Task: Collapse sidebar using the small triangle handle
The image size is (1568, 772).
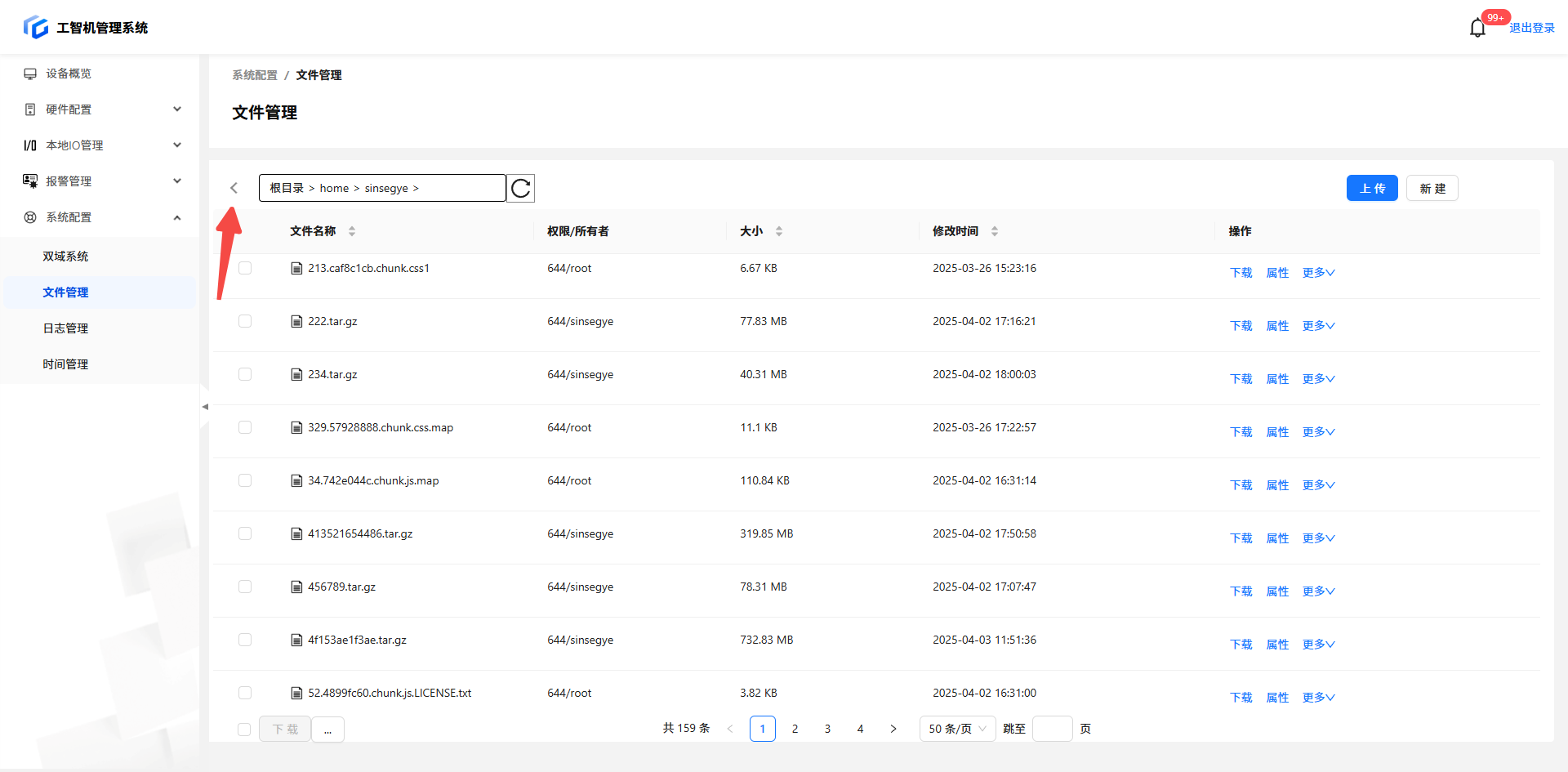Action: point(205,407)
